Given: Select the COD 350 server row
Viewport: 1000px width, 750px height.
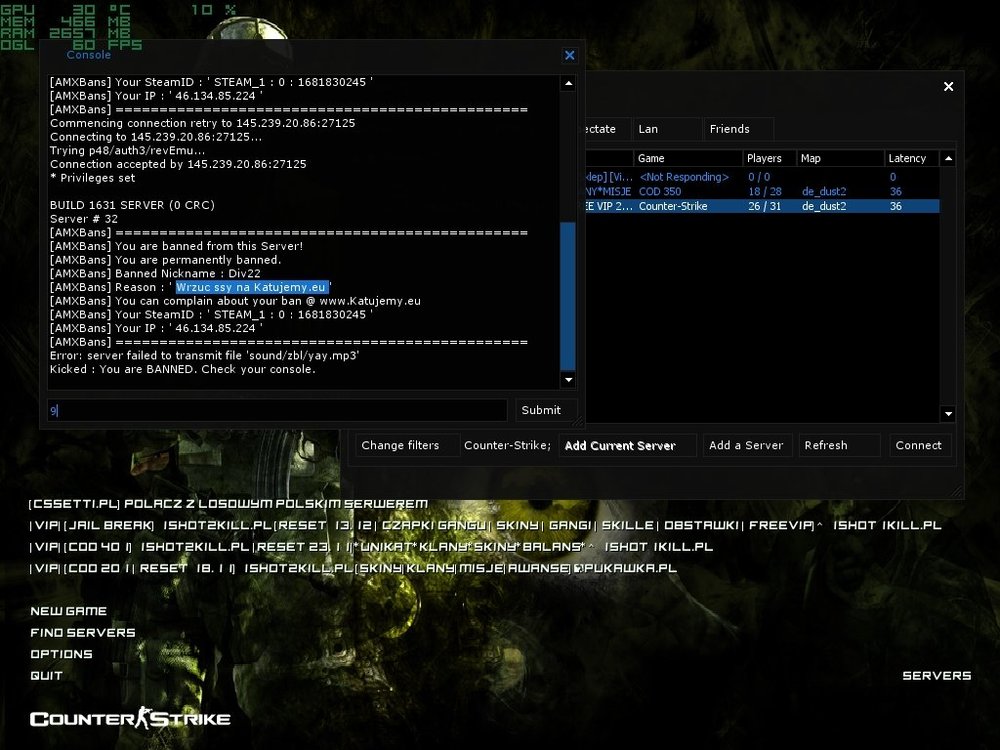Looking at the screenshot, I should pos(762,191).
